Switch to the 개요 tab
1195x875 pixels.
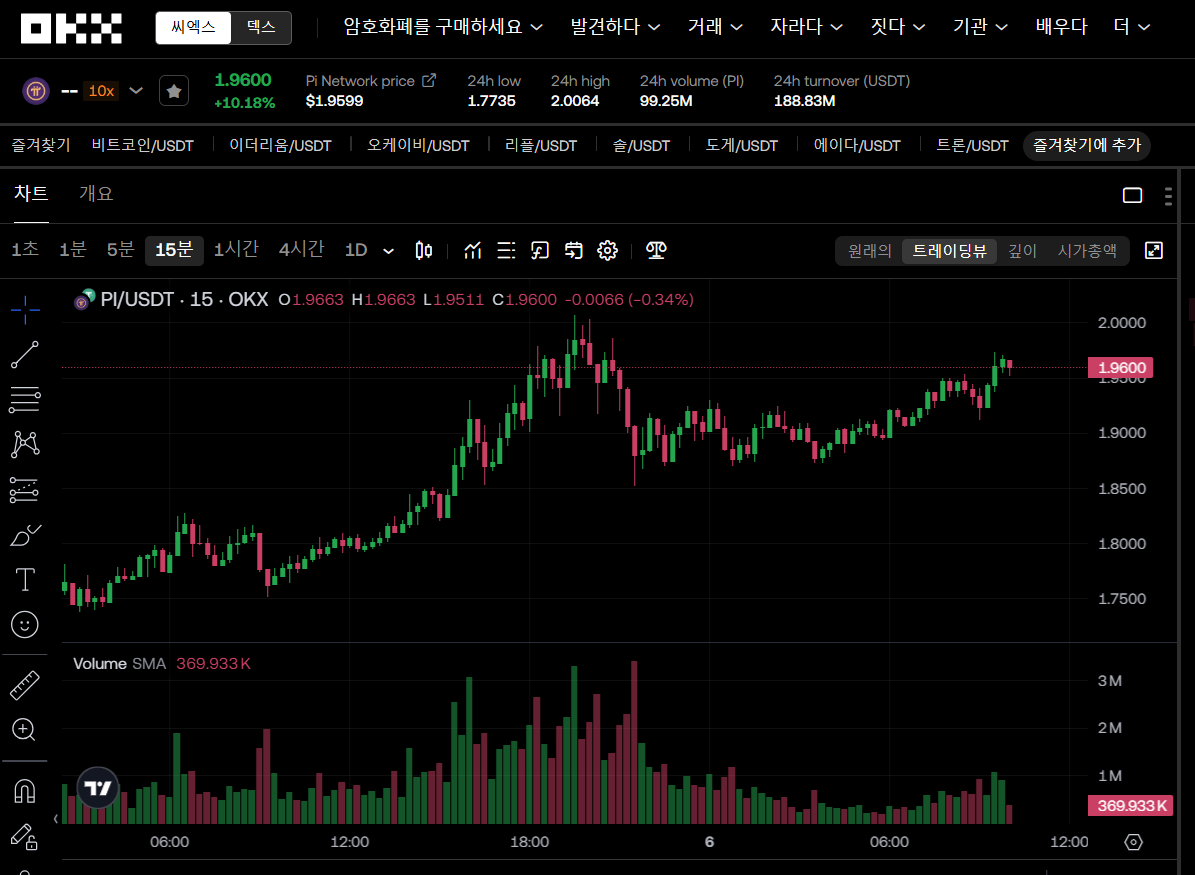point(96,194)
